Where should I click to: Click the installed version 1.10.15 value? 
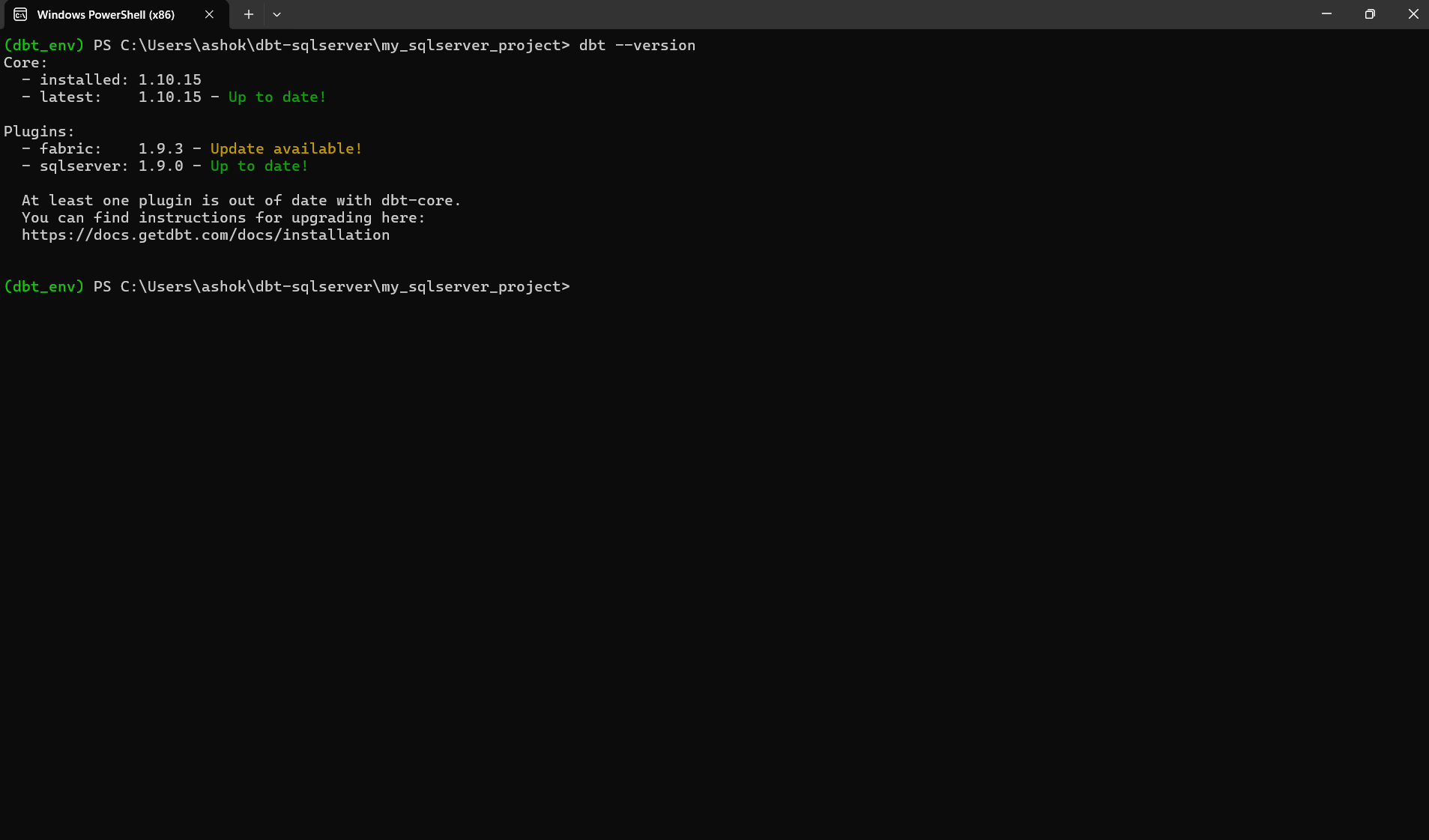pyautogui.click(x=170, y=80)
